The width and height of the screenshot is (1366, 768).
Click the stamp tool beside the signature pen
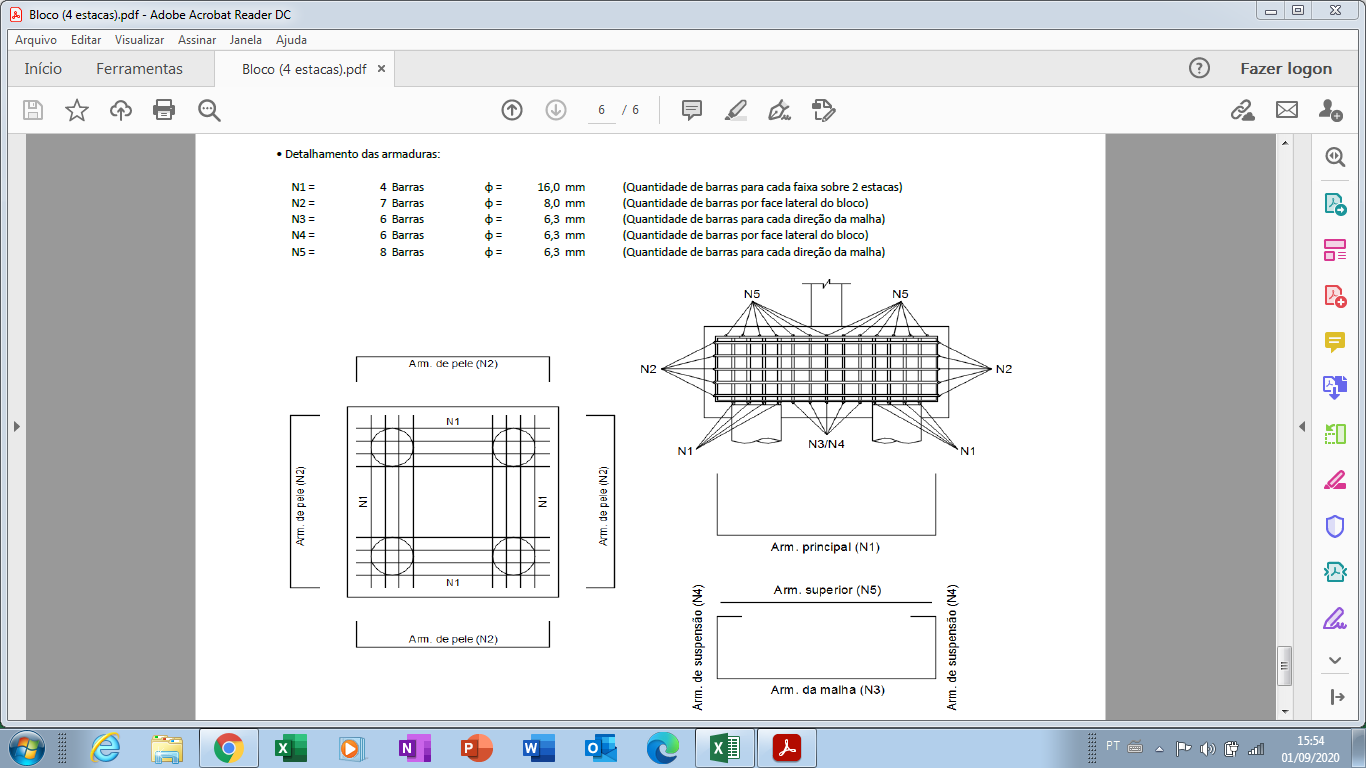coord(824,110)
